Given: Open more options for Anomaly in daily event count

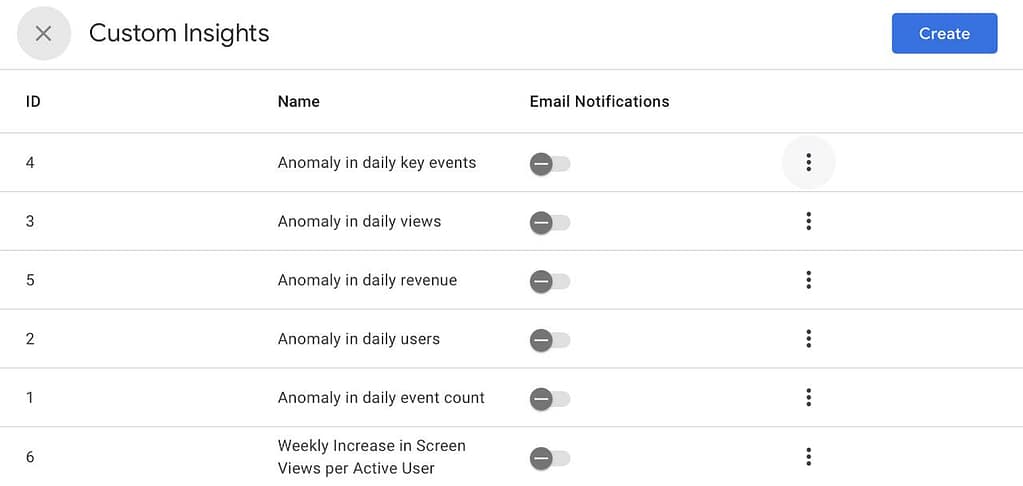Looking at the screenshot, I should [x=808, y=398].
